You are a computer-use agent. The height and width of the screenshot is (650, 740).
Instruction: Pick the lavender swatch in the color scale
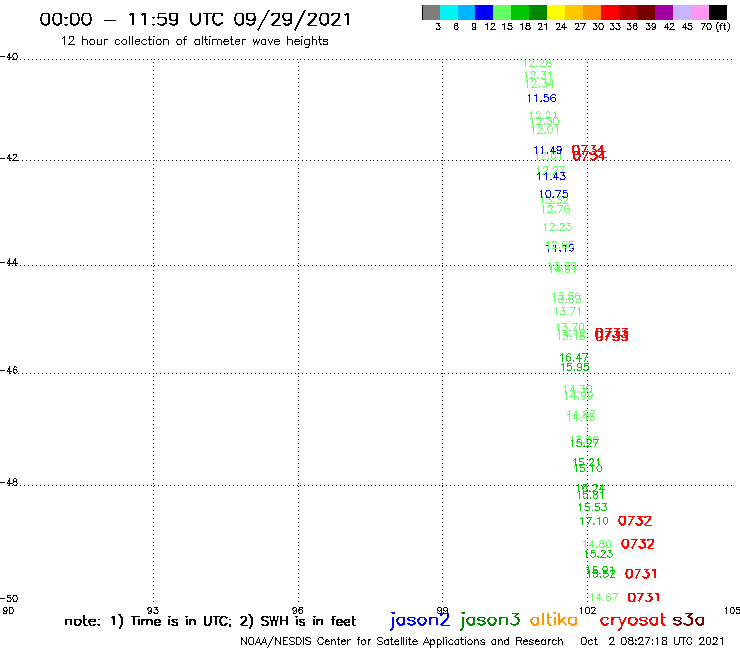coord(681,12)
